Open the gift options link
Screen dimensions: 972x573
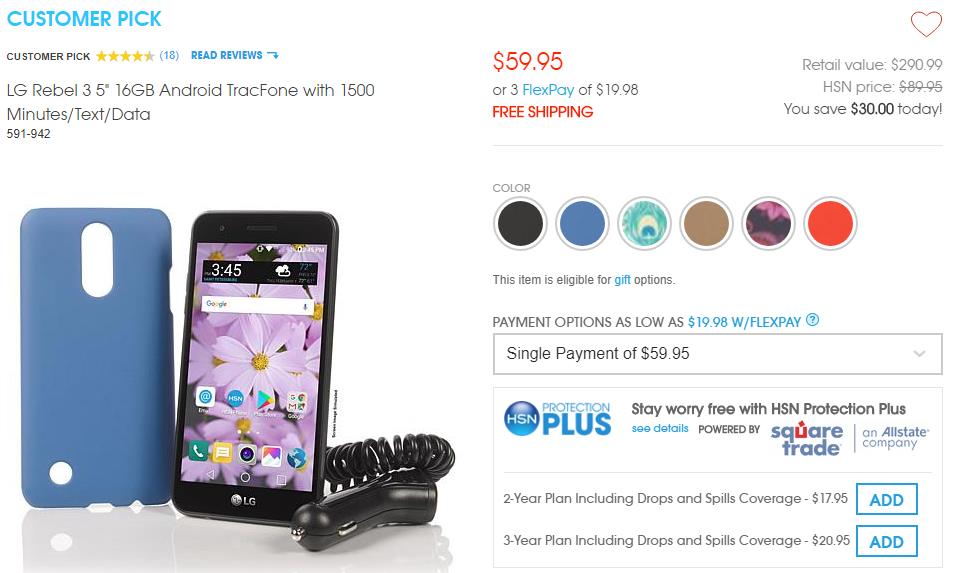[622, 280]
